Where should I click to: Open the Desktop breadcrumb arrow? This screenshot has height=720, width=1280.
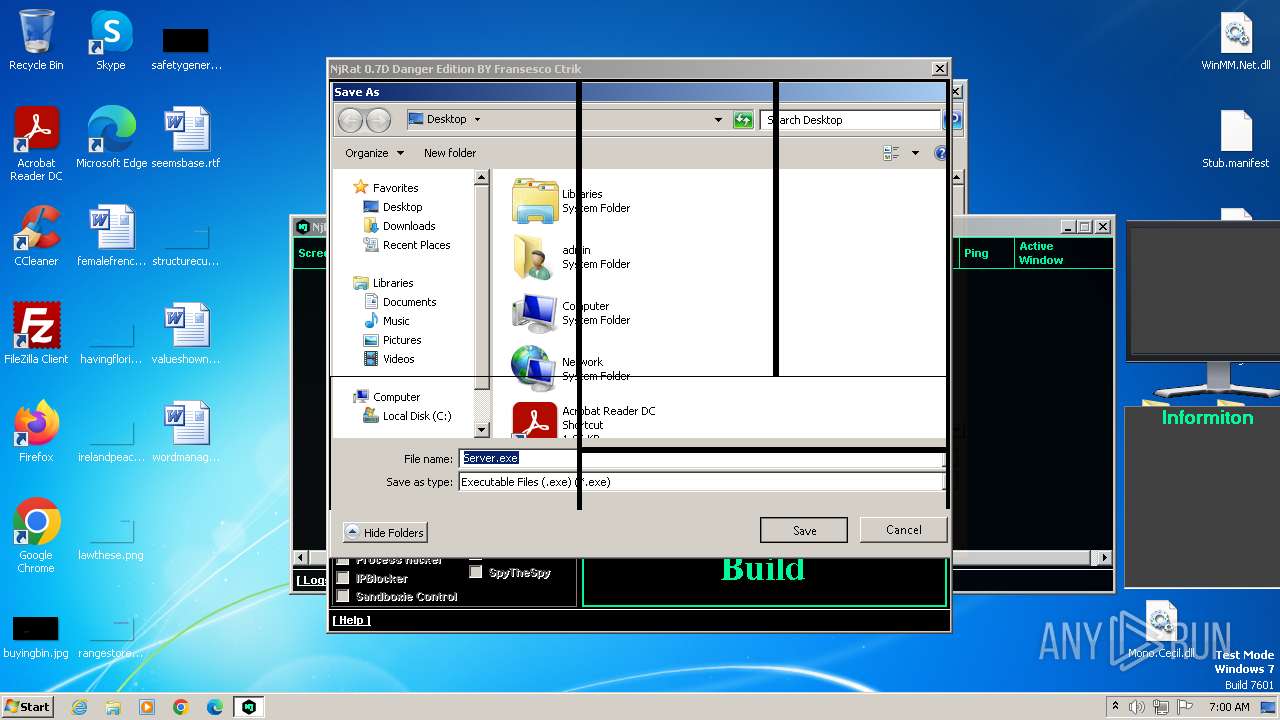(x=477, y=119)
